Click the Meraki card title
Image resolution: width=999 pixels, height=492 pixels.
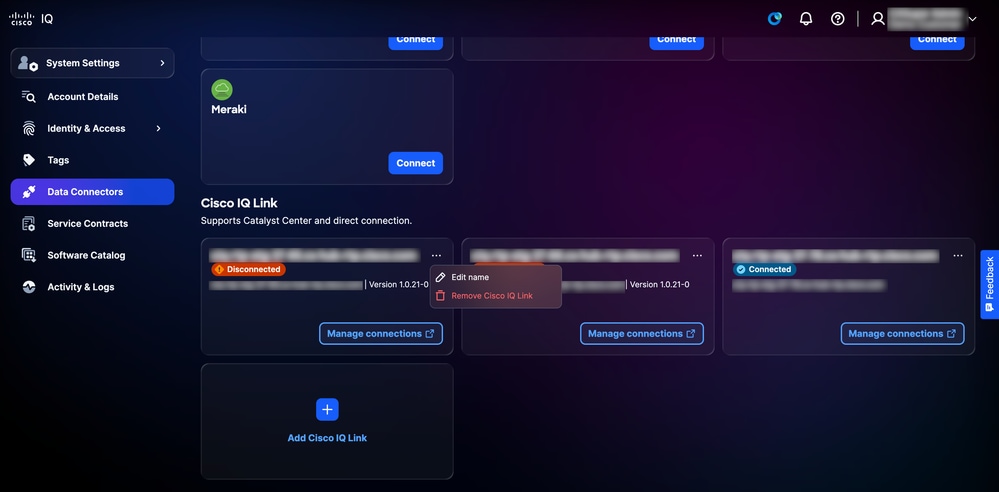(x=229, y=110)
